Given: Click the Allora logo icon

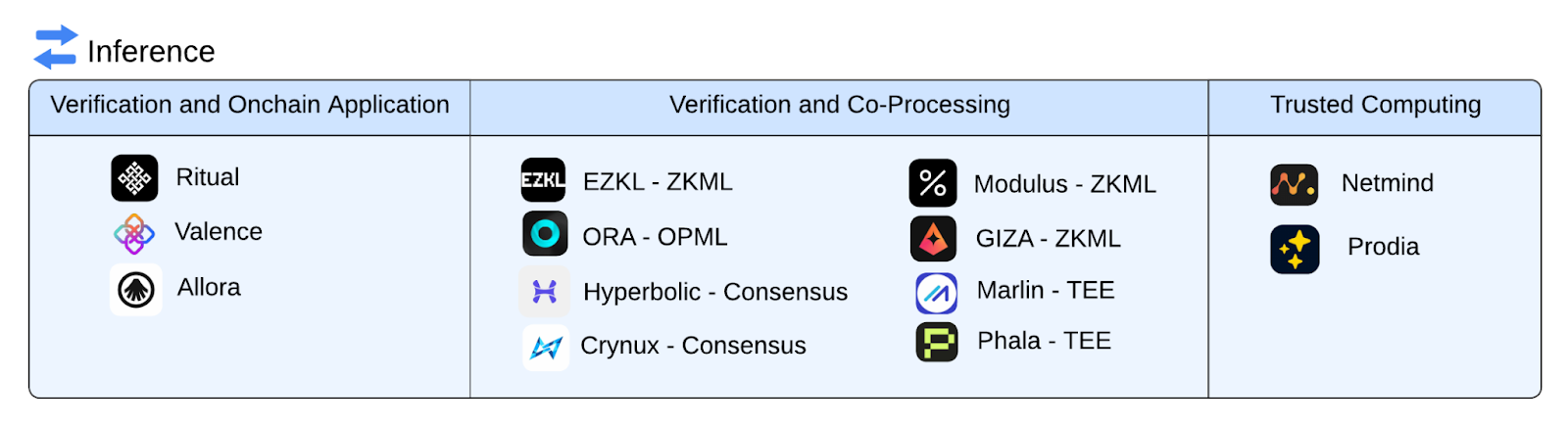Looking at the screenshot, I should (x=136, y=289).
